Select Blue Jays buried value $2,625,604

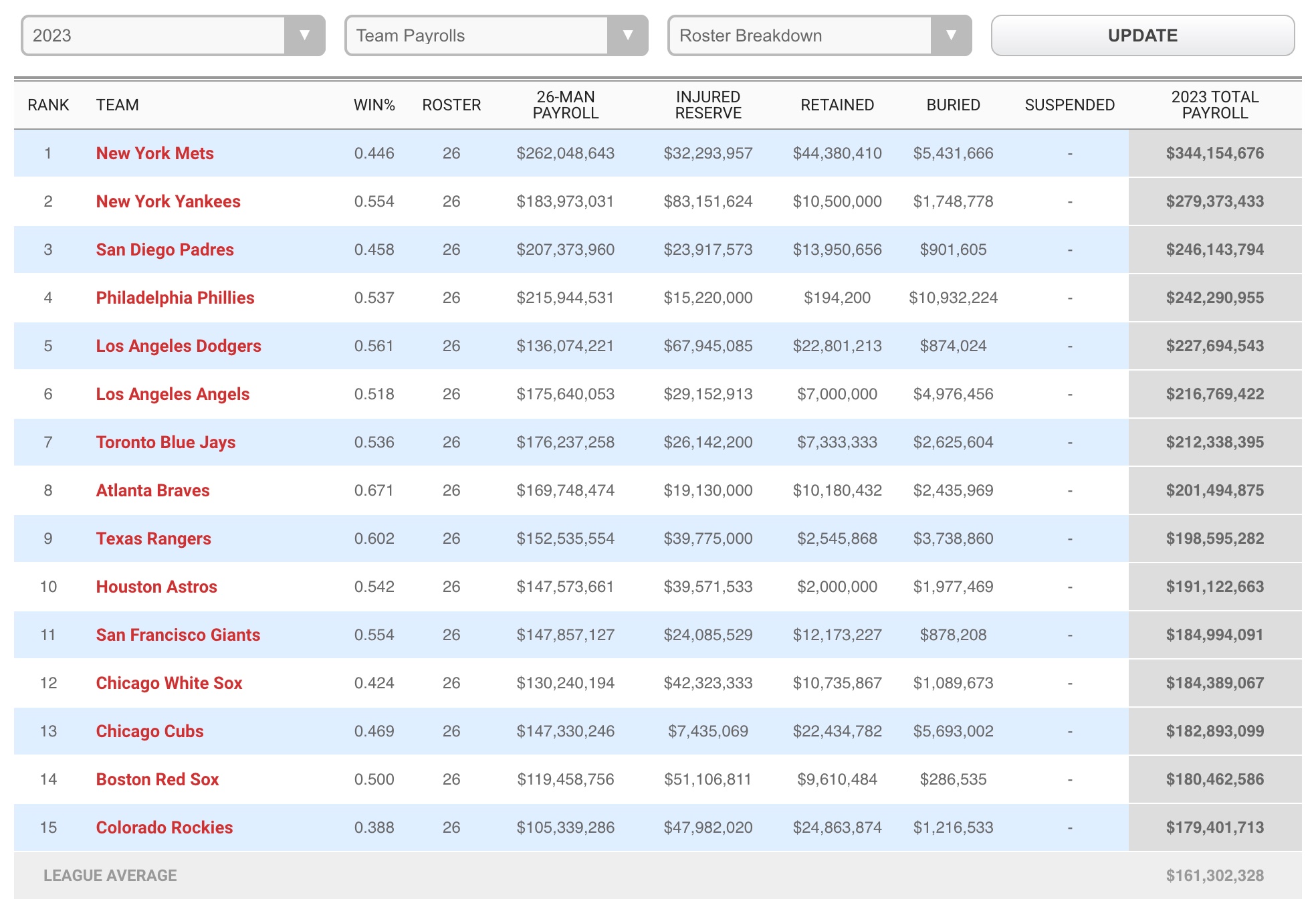click(953, 442)
